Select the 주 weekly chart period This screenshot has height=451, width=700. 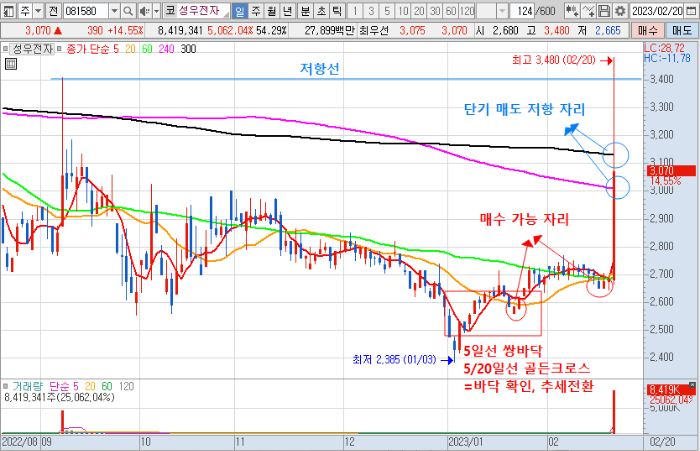[x=256, y=11]
